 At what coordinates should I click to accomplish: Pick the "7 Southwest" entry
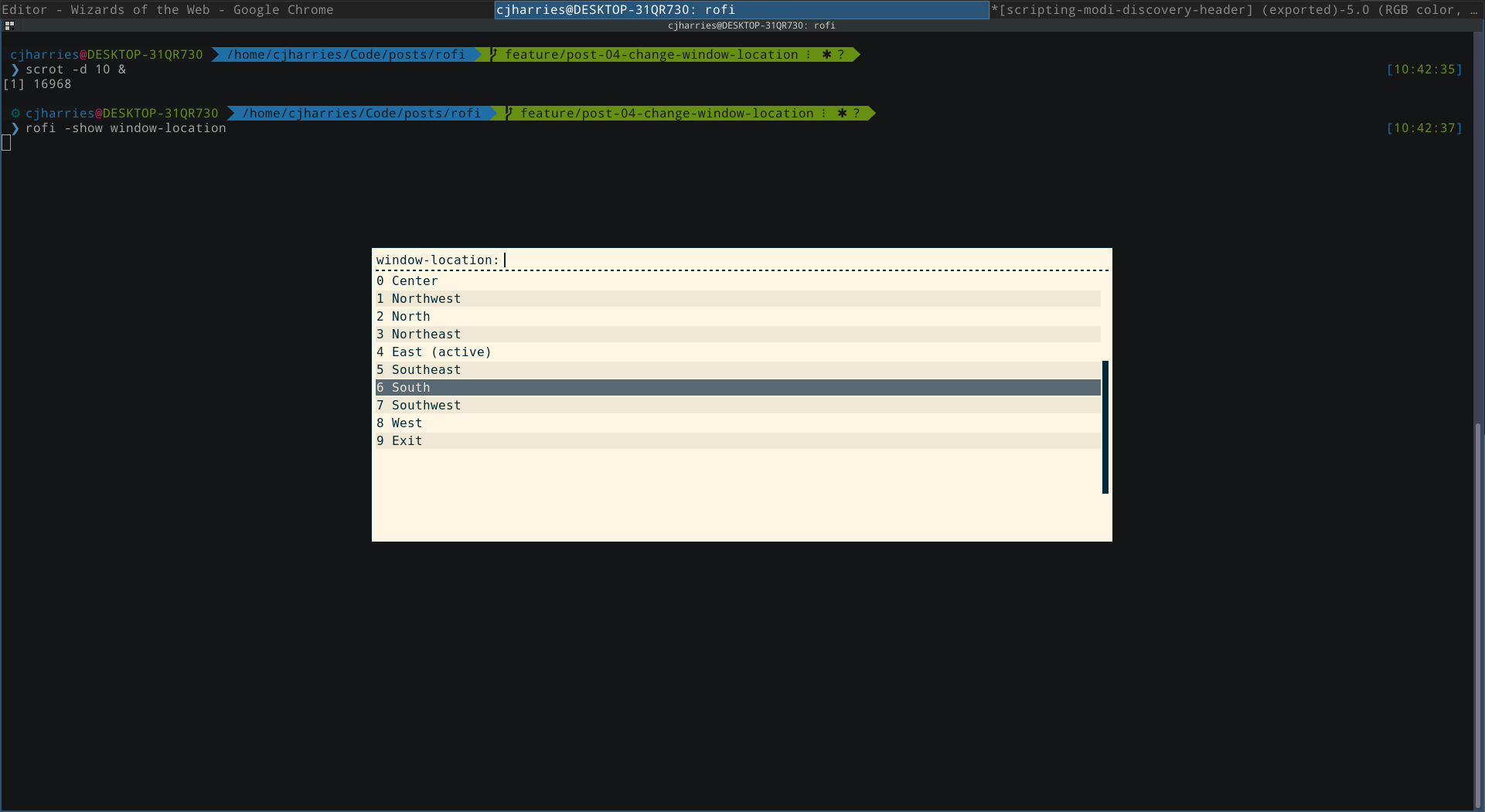738,405
